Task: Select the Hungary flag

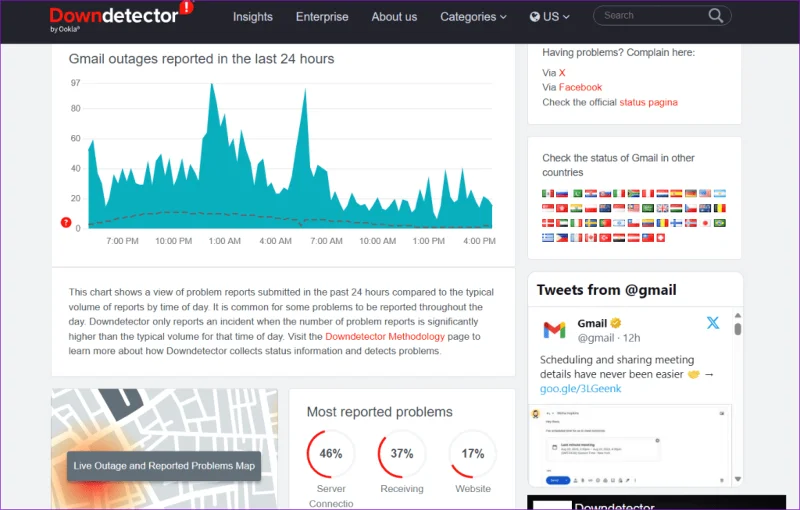Action: point(676,208)
